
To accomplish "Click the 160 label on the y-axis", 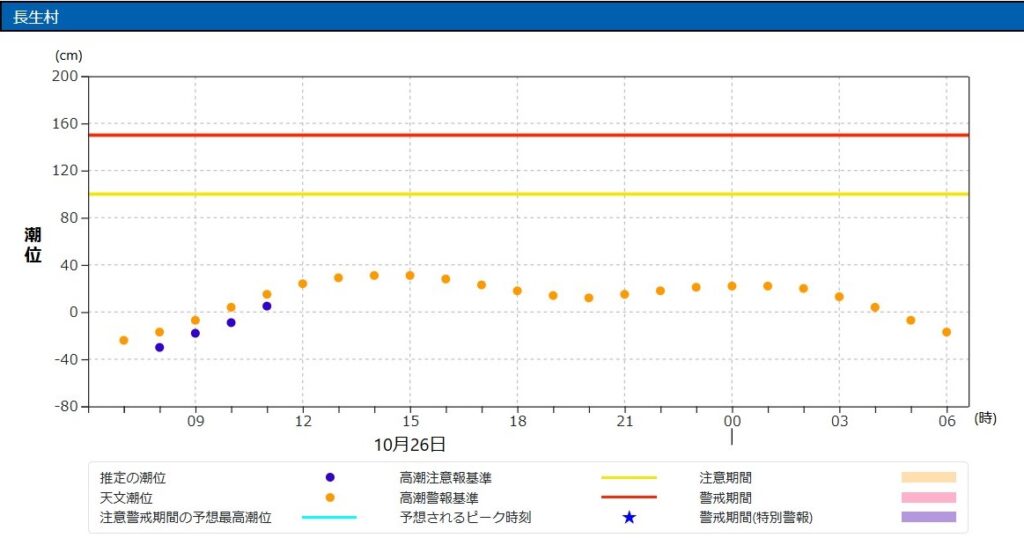I will [x=65, y=123].
